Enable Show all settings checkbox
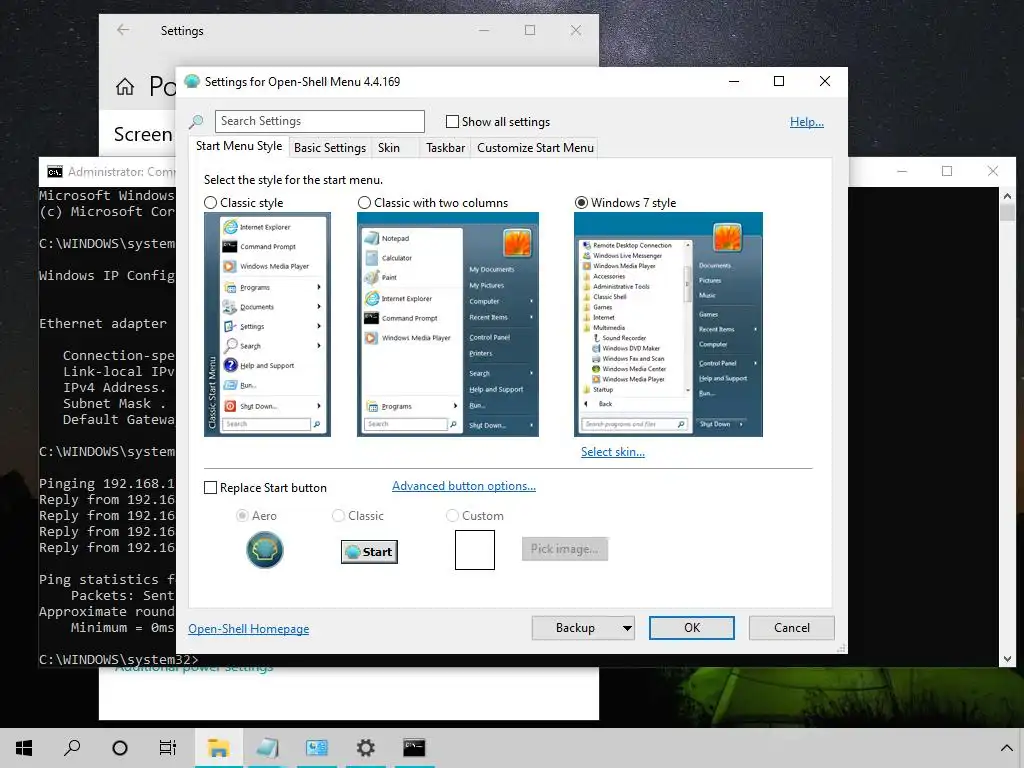The height and width of the screenshot is (768, 1024). pyautogui.click(x=452, y=121)
